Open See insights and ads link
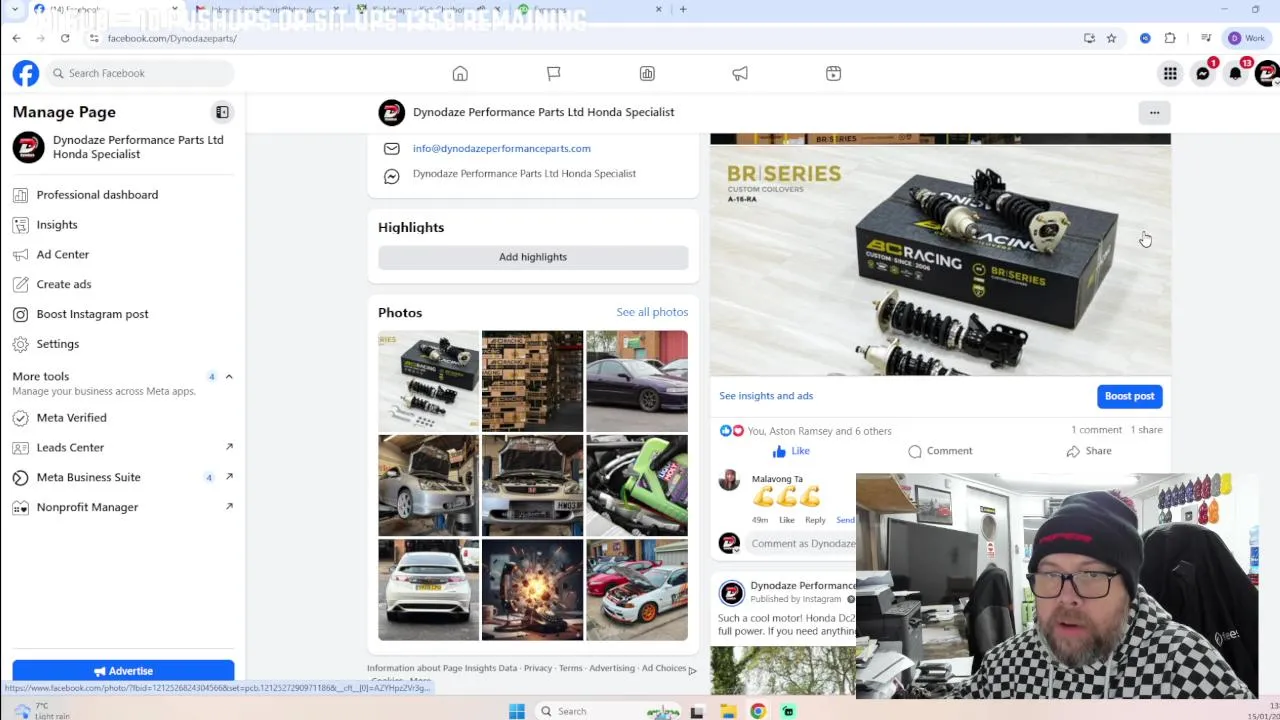This screenshot has height=720, width=1280. pyautogui.click(x=766, y=396)
